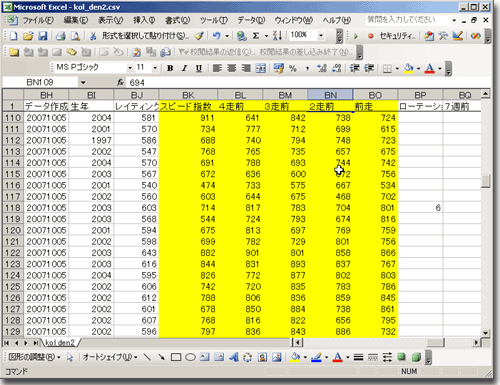Click the Record Macro red circle icon

(x=370, y=36)
